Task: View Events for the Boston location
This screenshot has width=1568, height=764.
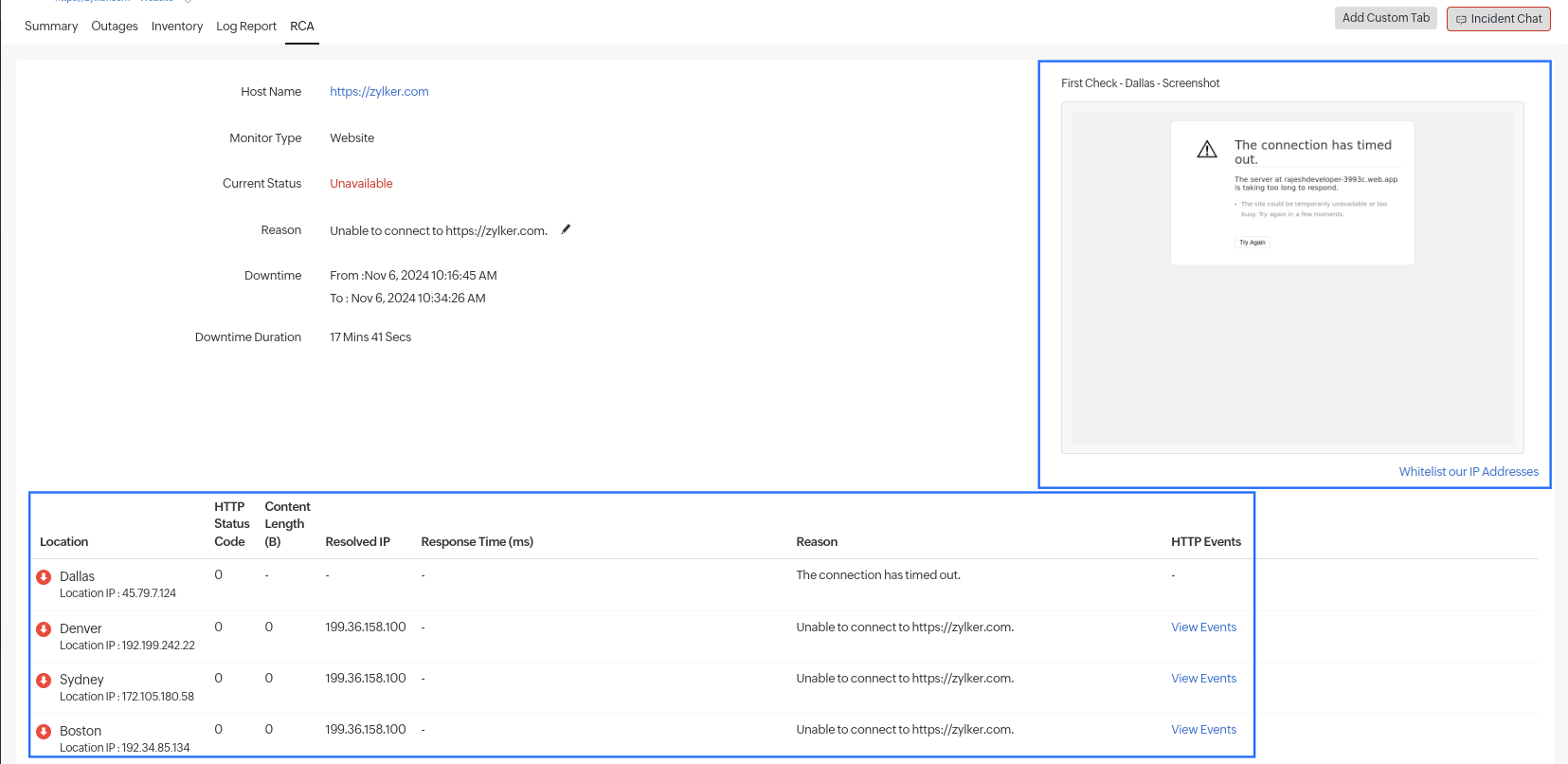Action: [x=1203, y=729]
